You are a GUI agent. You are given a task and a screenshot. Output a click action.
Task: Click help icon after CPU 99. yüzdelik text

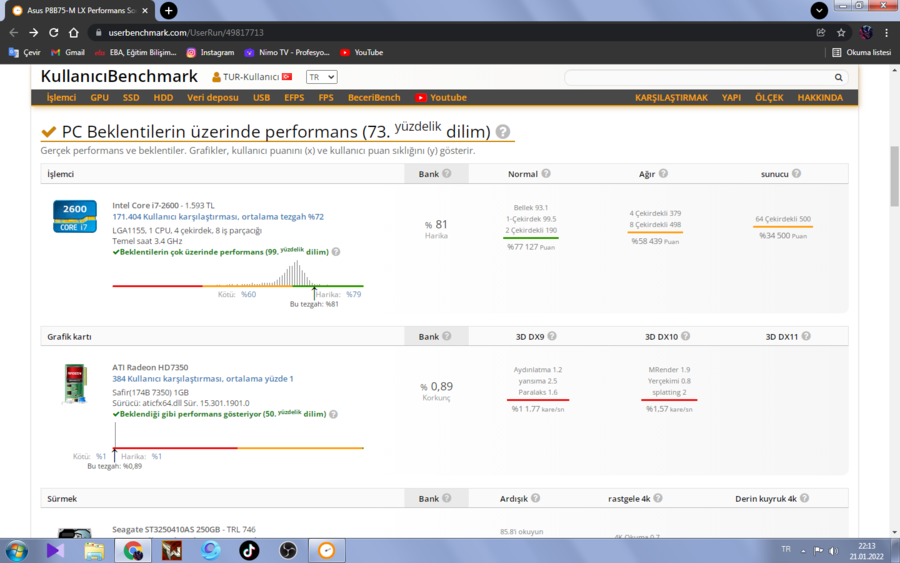336,252
